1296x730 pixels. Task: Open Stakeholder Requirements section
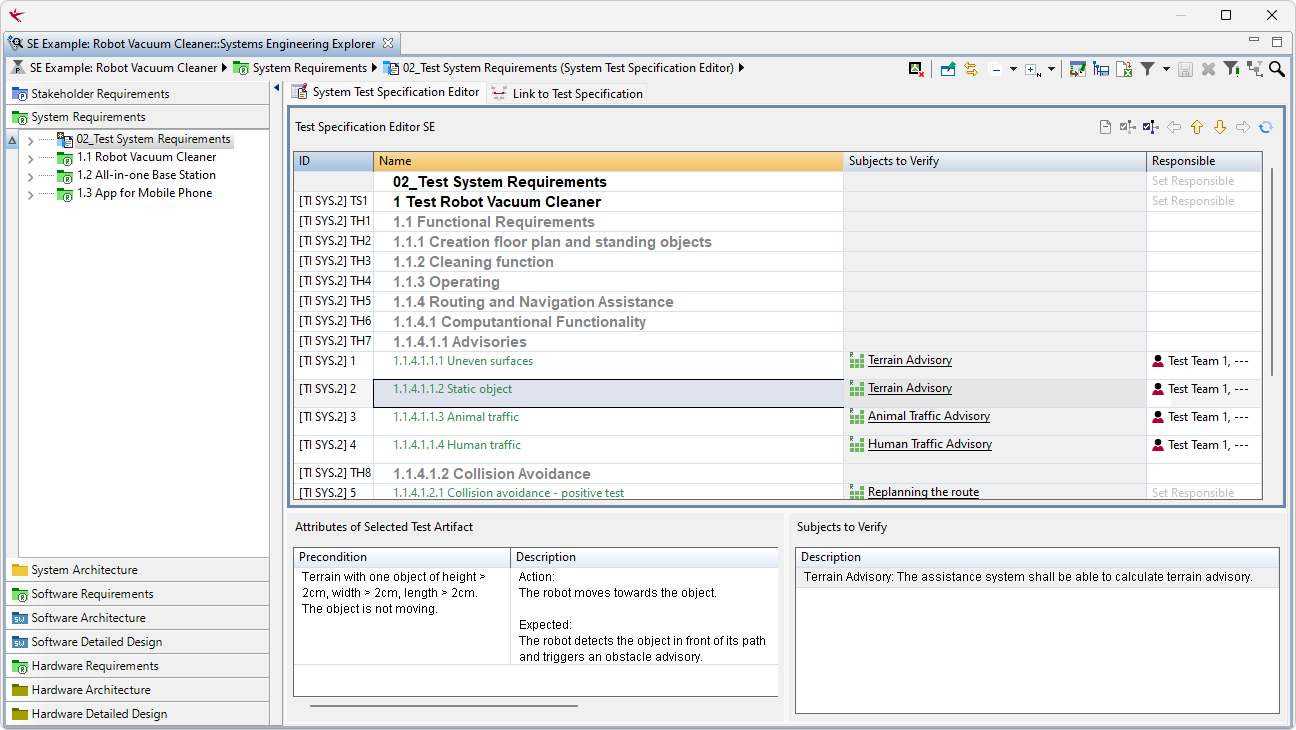click(x=138, y=94)
